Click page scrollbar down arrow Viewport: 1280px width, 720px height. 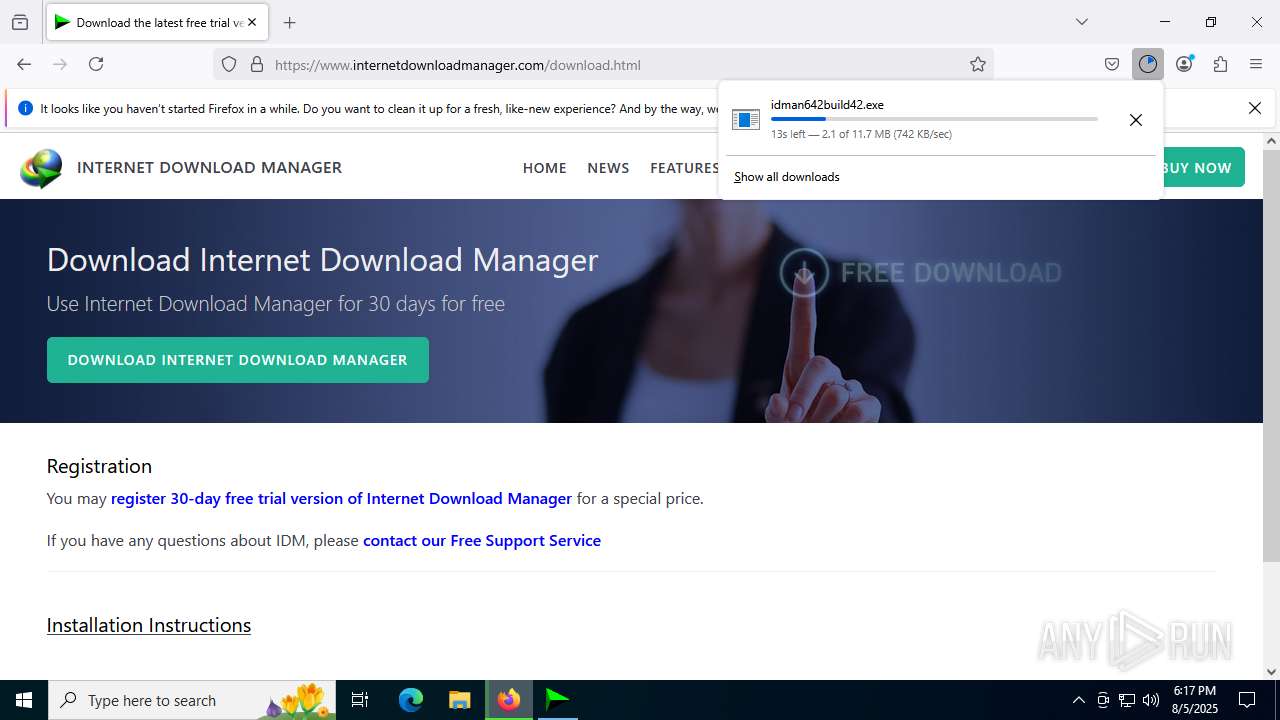tap(1271, 672)
